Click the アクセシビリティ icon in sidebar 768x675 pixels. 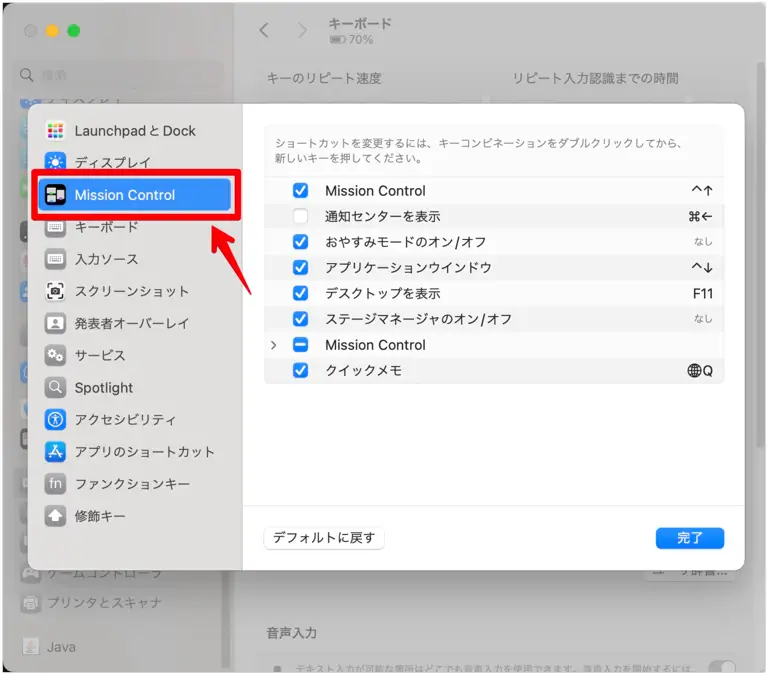tap(55, 420)
